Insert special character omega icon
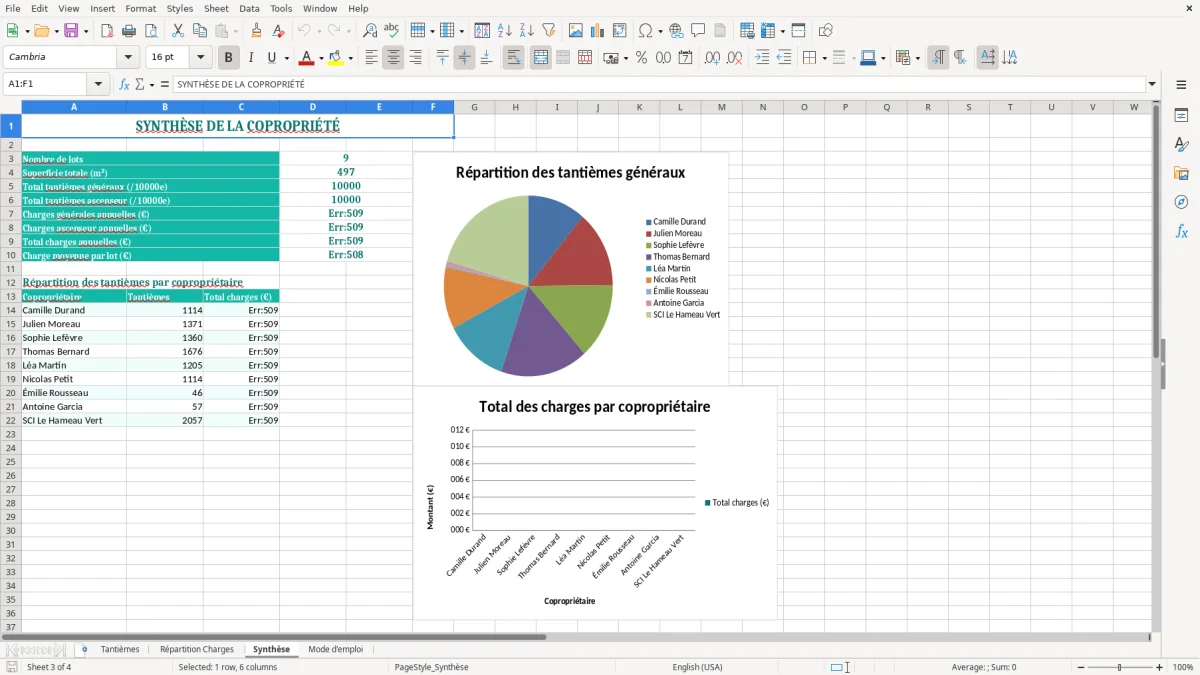 point(645,31)
